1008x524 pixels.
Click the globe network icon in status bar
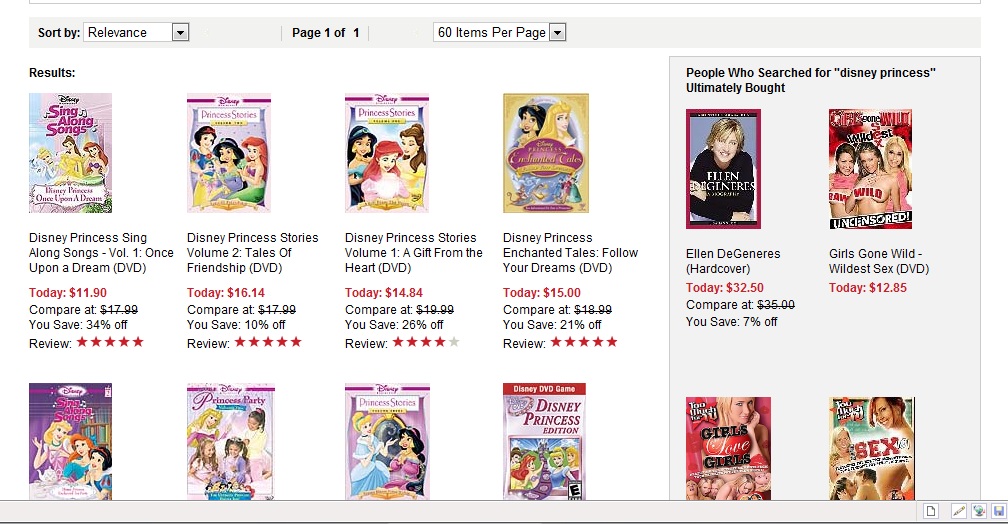[x=978, y=511]
